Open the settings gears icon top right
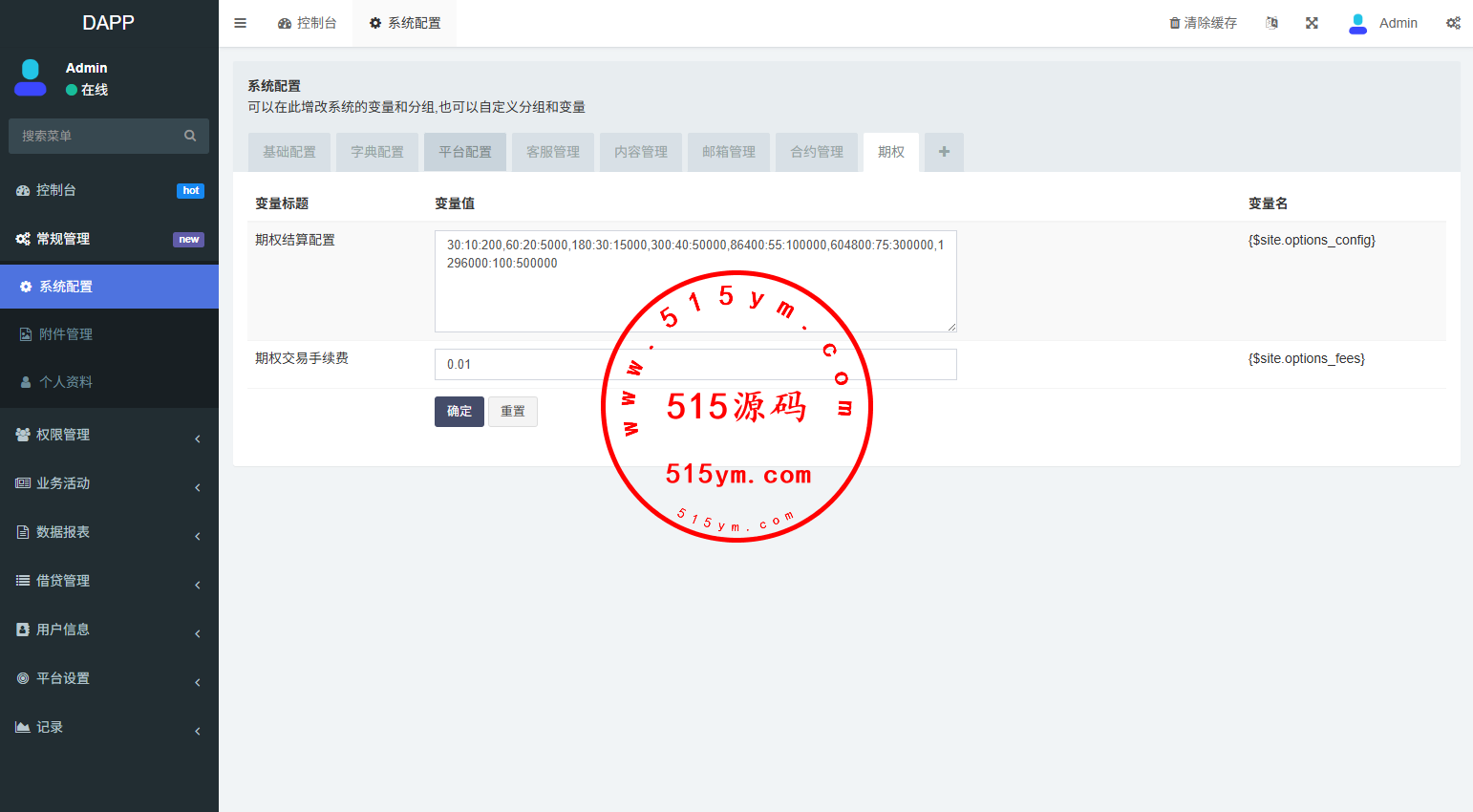 [1453, 23]
